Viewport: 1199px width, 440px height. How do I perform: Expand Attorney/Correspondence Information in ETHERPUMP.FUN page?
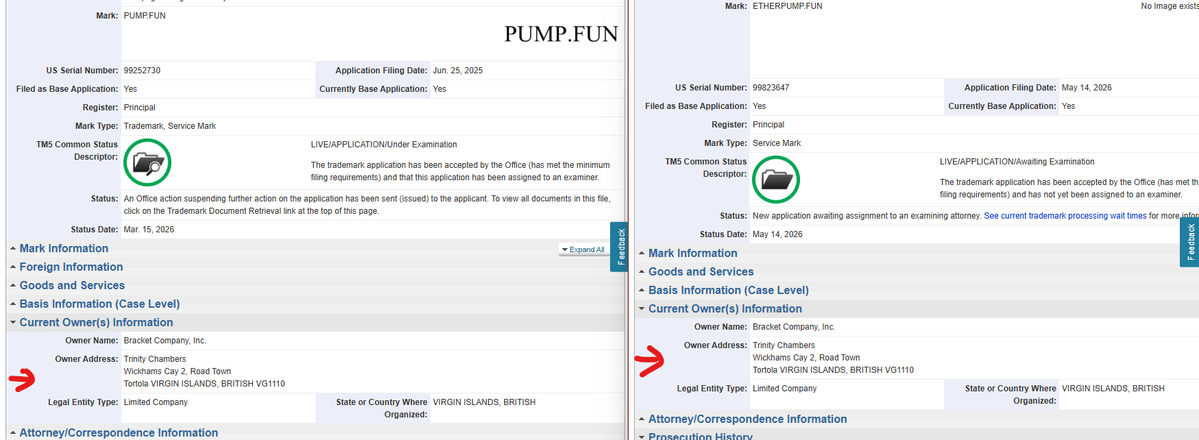click(748, 419)
